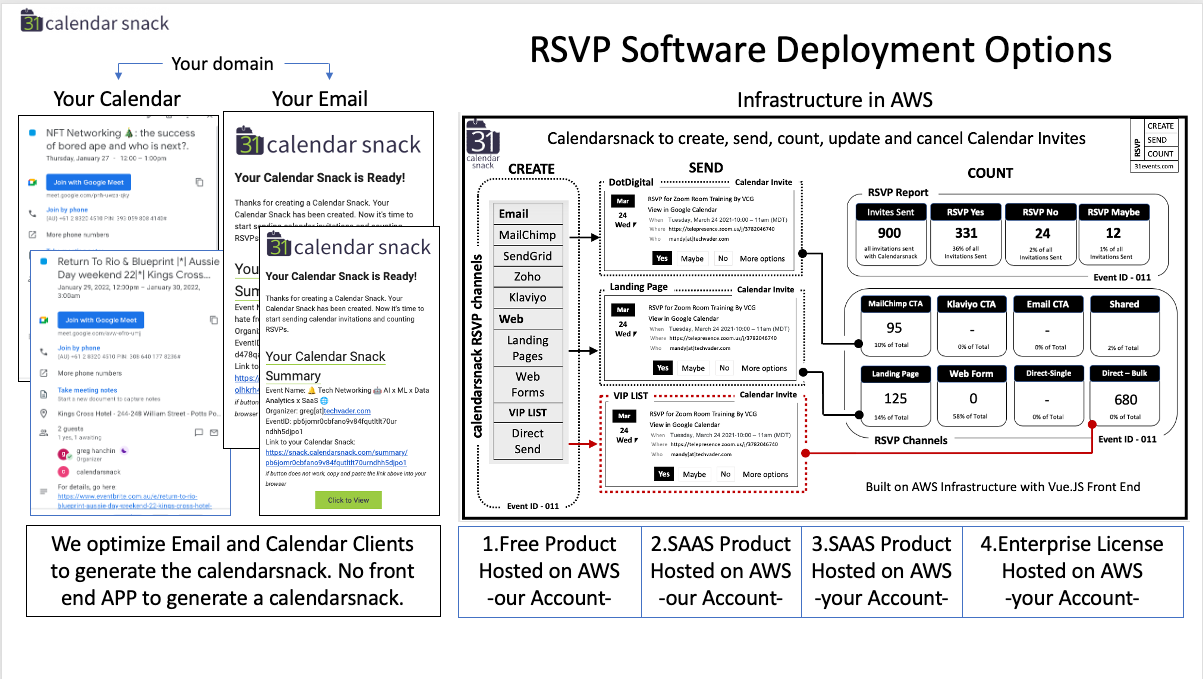Click the envelope icon in the 2 guests row

[215, 432]
